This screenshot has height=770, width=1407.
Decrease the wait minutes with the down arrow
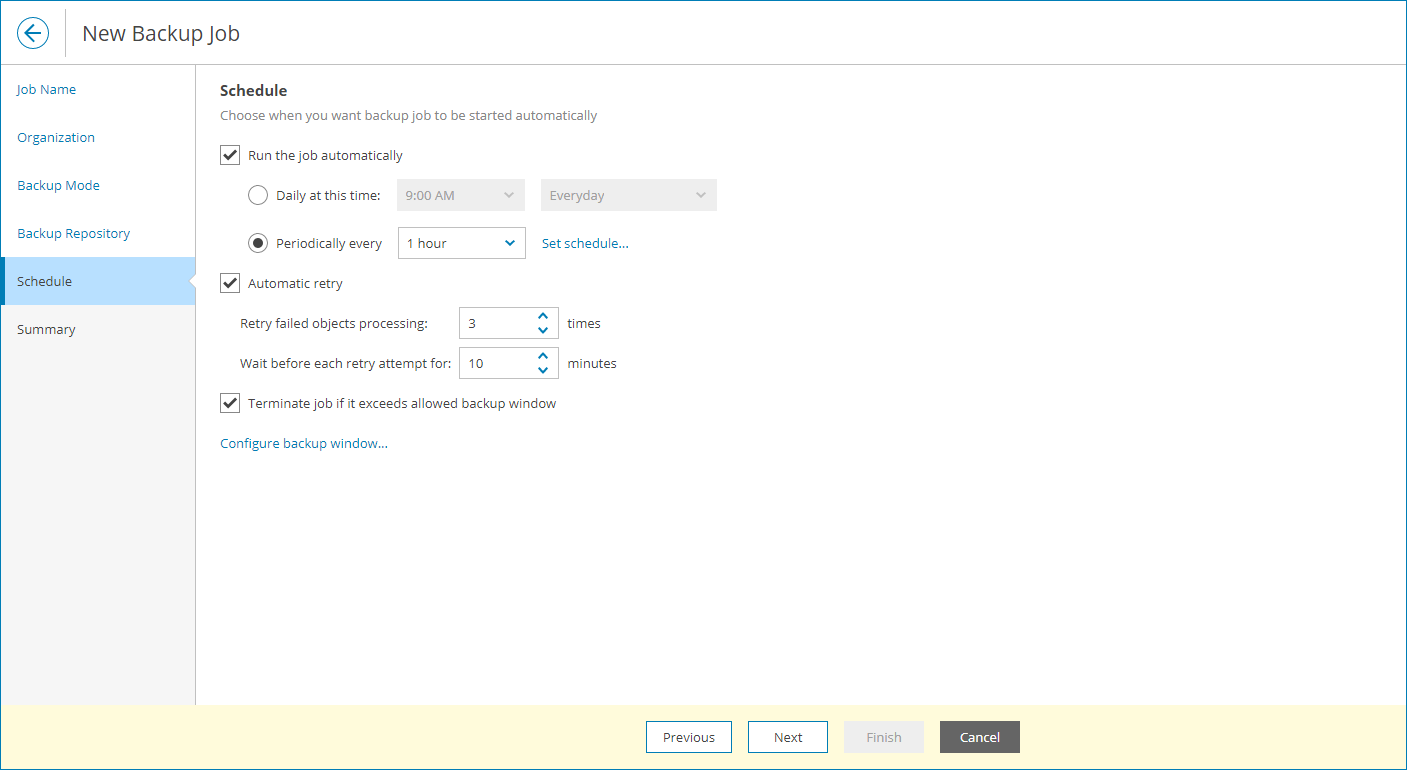[x=543, y=369]
